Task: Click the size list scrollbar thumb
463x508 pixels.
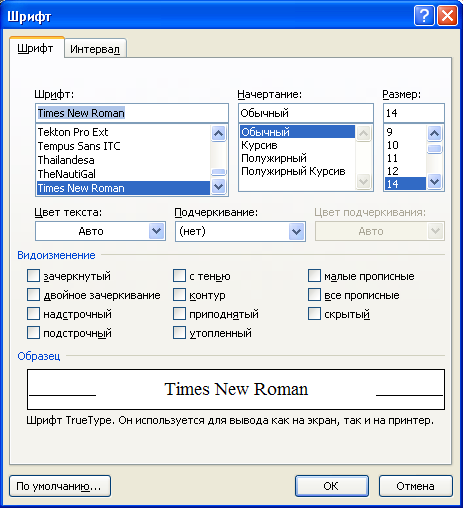Action: (435, 148)
